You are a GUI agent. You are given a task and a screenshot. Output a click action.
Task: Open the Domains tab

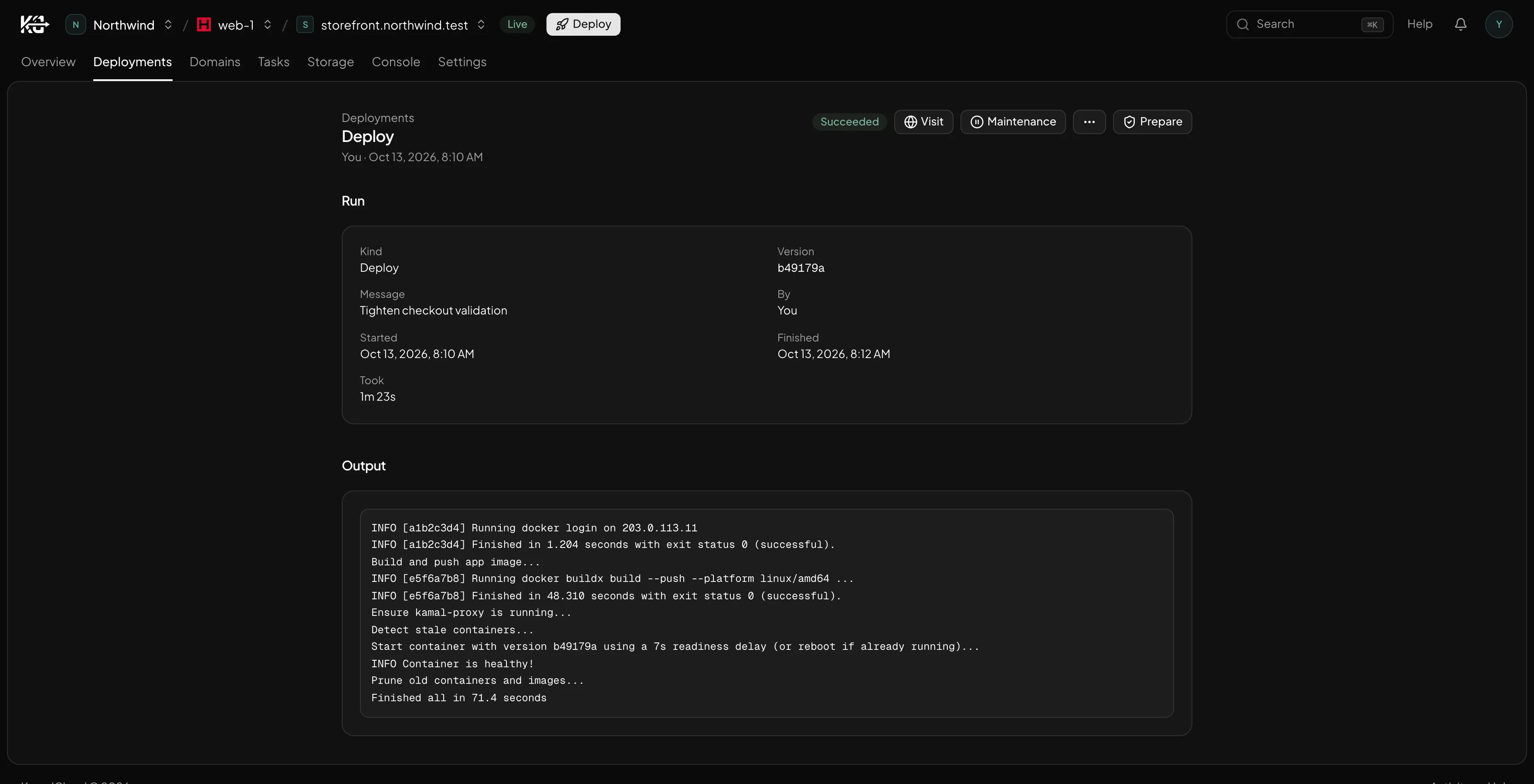pyautogui.click(x=215, y=62)
